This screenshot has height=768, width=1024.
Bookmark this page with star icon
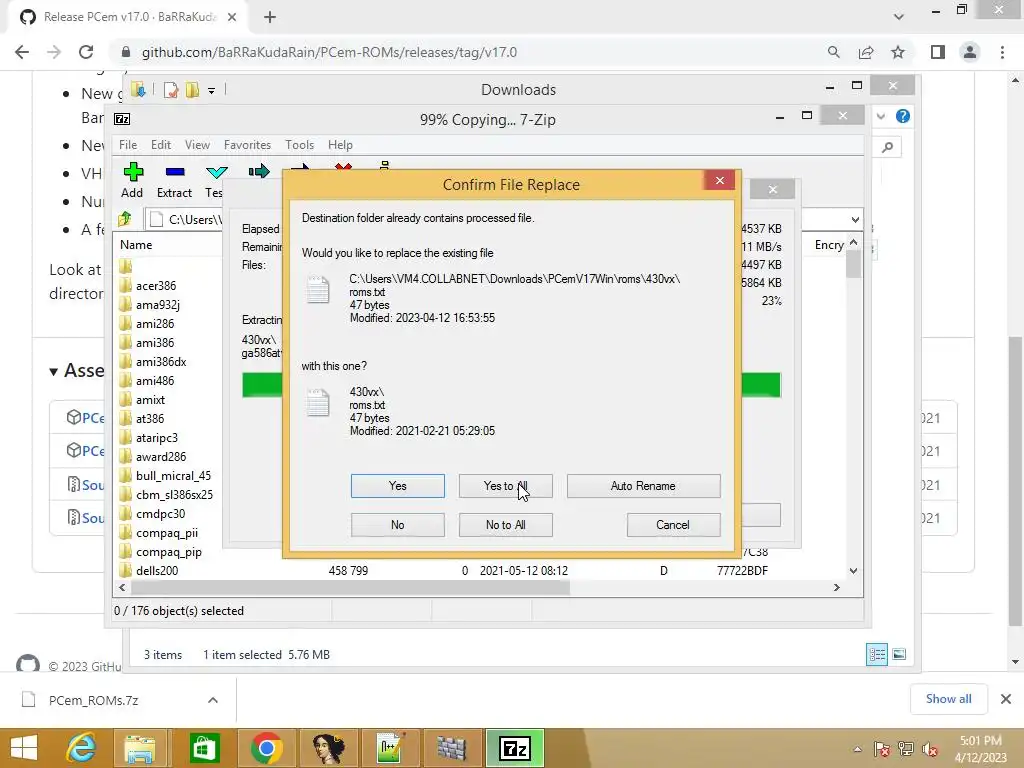tap(898, 52)
